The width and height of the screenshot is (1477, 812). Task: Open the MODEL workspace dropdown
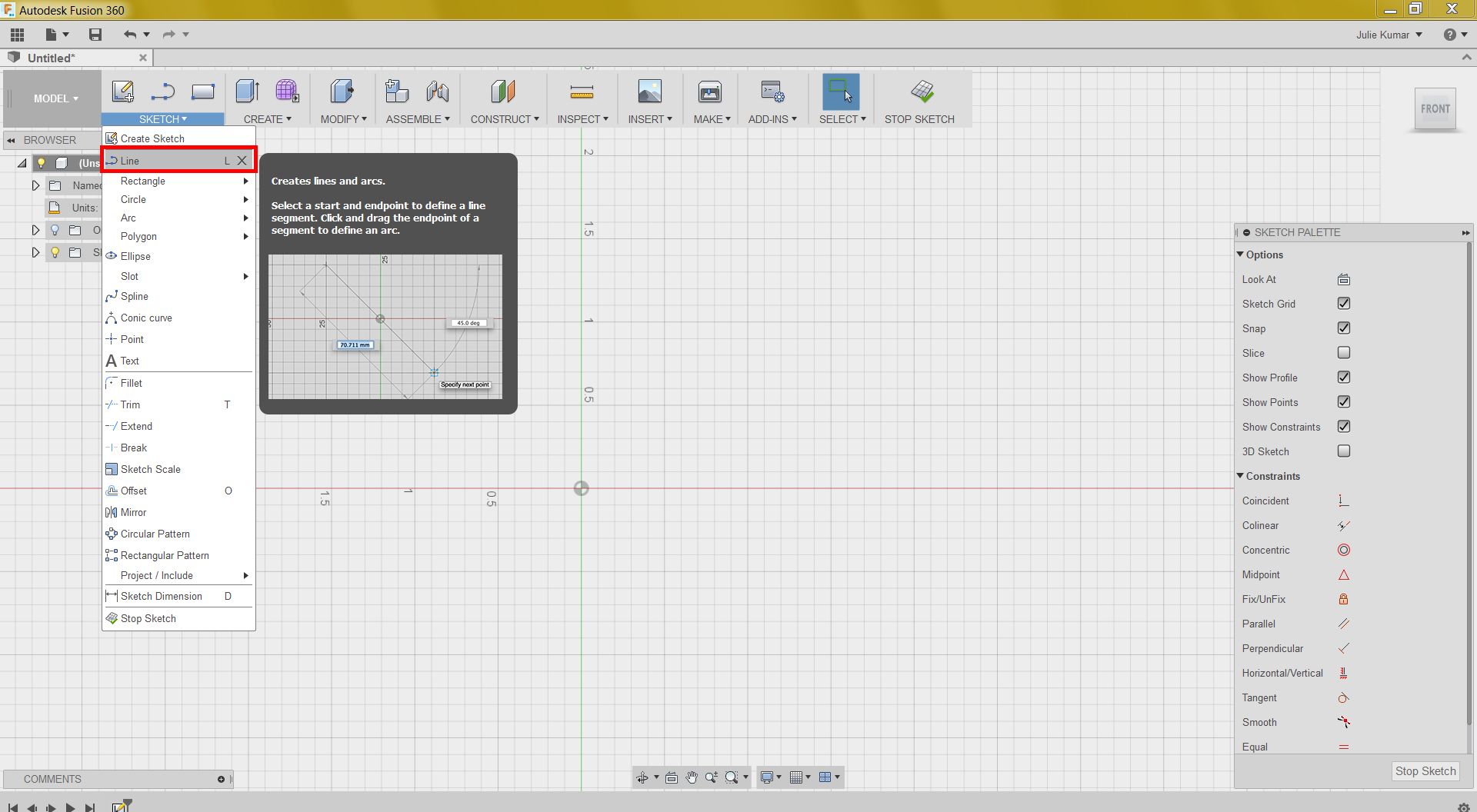[55, 98]
